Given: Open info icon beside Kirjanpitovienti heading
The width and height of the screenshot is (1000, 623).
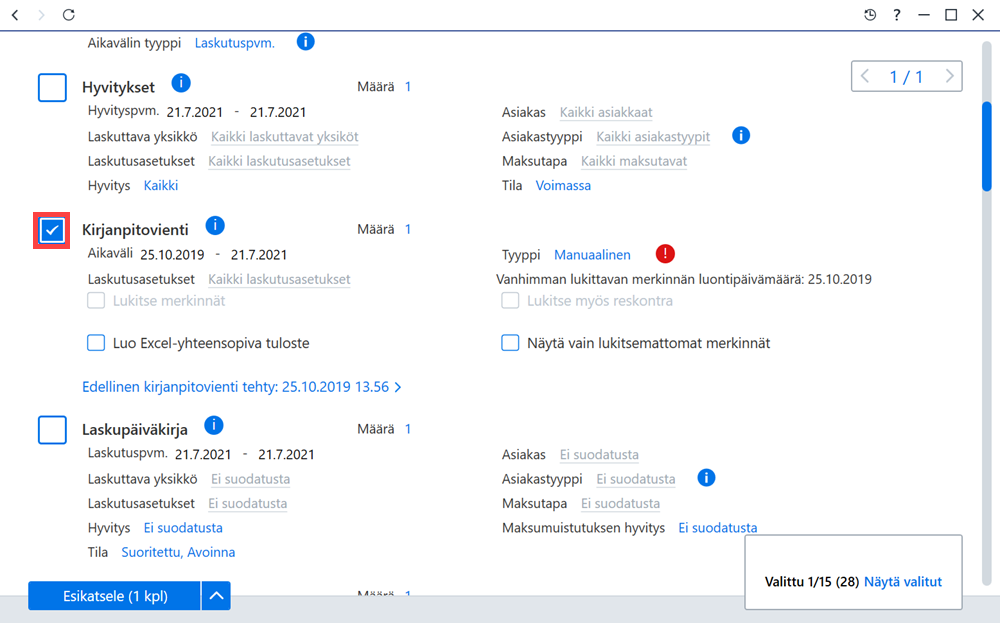Looking at the screenshot, I should point(215,226).
